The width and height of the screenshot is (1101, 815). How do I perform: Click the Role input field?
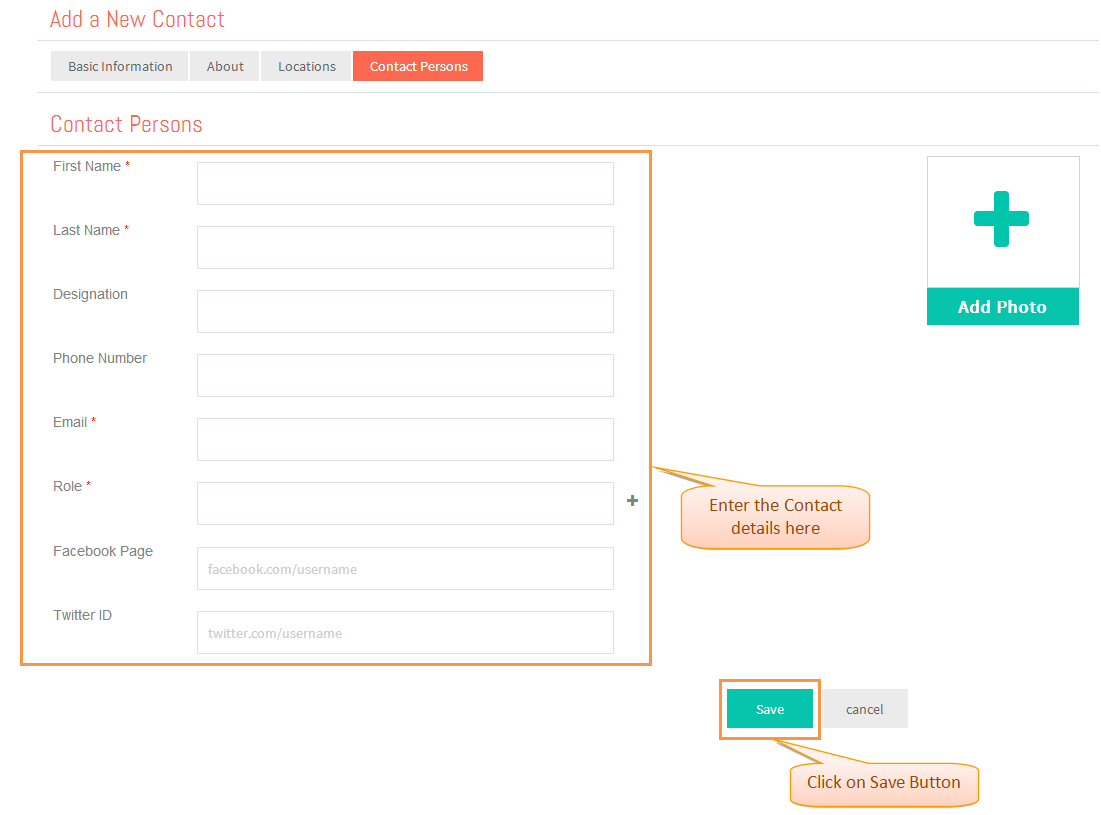[405, 503]
